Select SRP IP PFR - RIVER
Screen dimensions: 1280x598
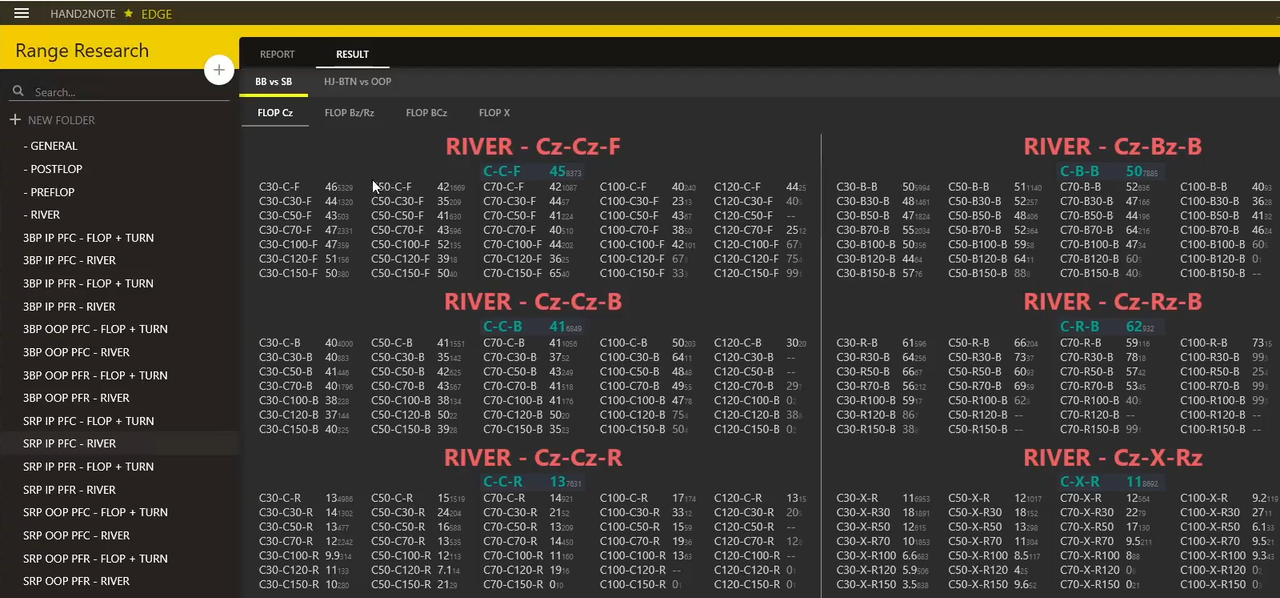[x=69, y=490]
